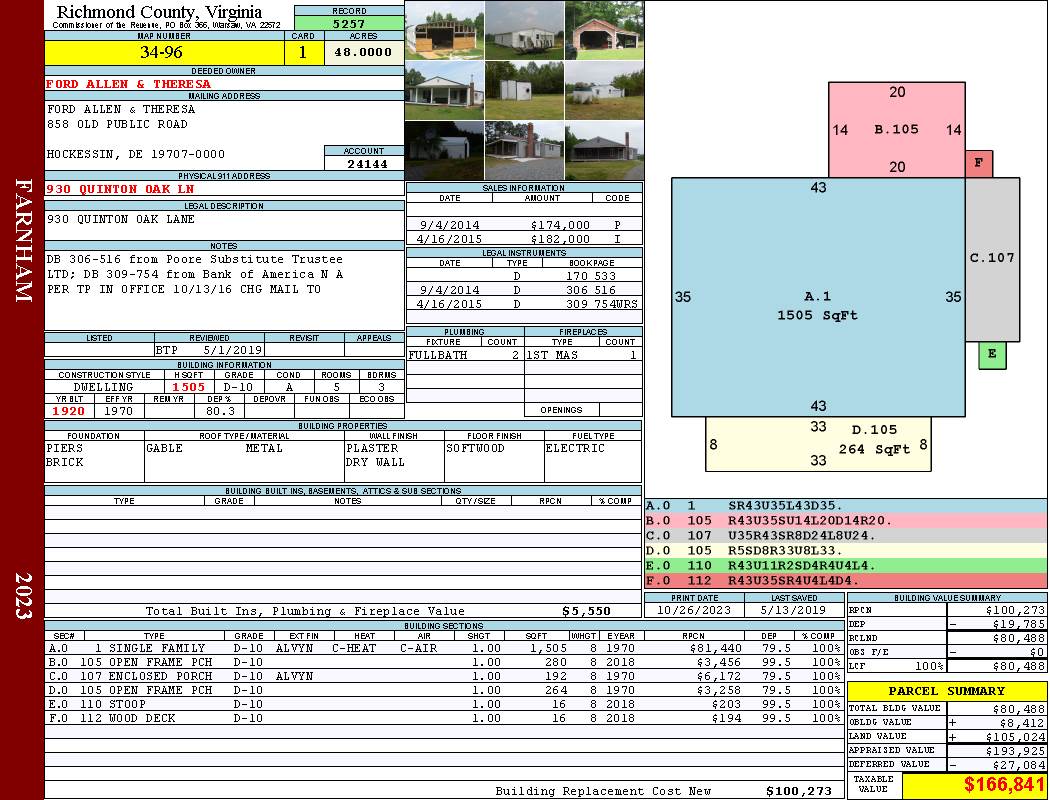Select the blue A.1 1505 SqFt sketch area

click(x=818, y=297)
